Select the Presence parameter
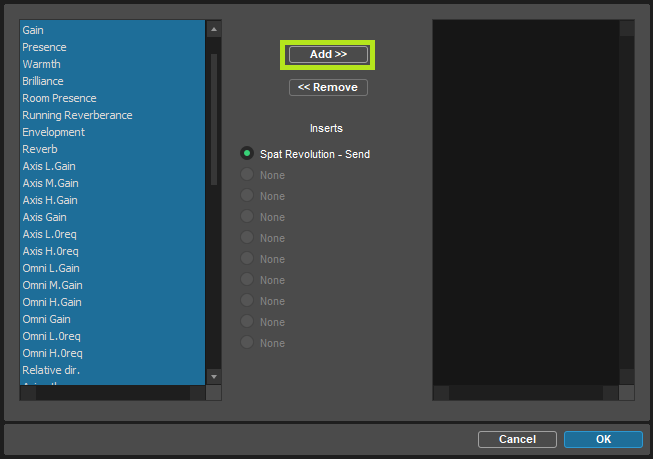This screenshot has width=653, height=459. tap(44, 48)
